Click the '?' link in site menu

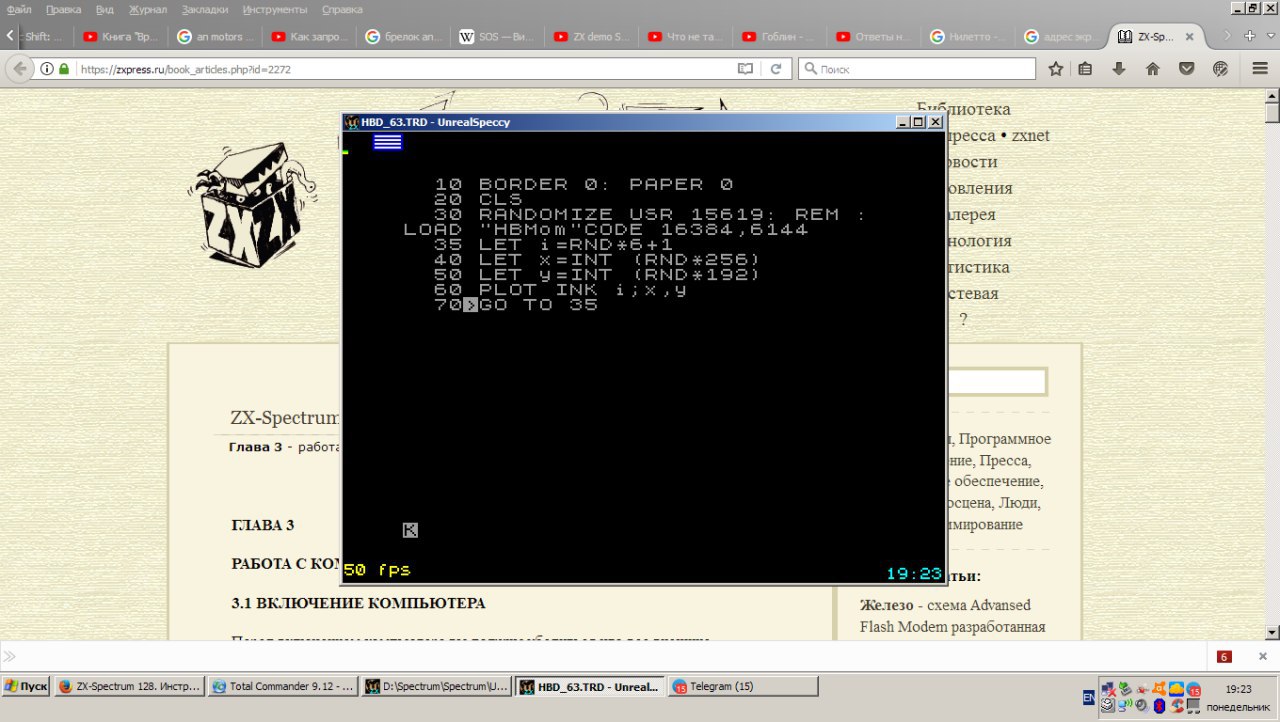(x=963, y=319)
